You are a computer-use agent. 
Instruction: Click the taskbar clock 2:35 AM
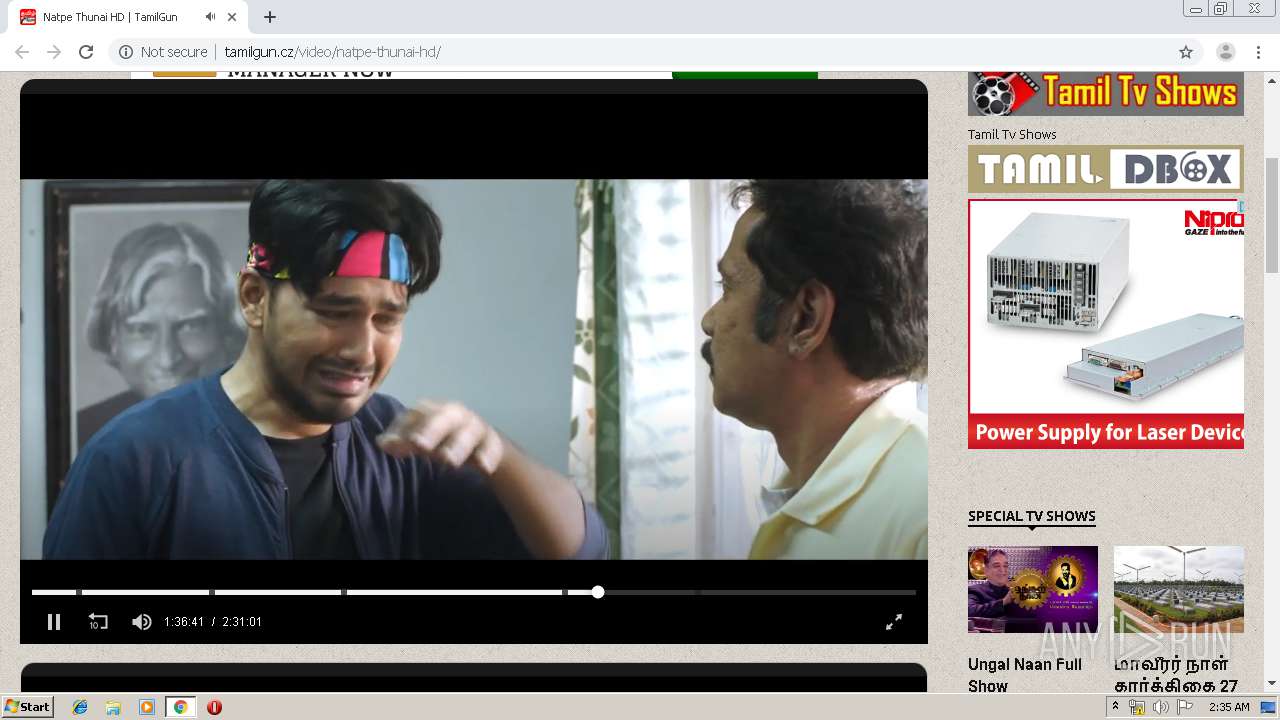(x=1229, y=707)
